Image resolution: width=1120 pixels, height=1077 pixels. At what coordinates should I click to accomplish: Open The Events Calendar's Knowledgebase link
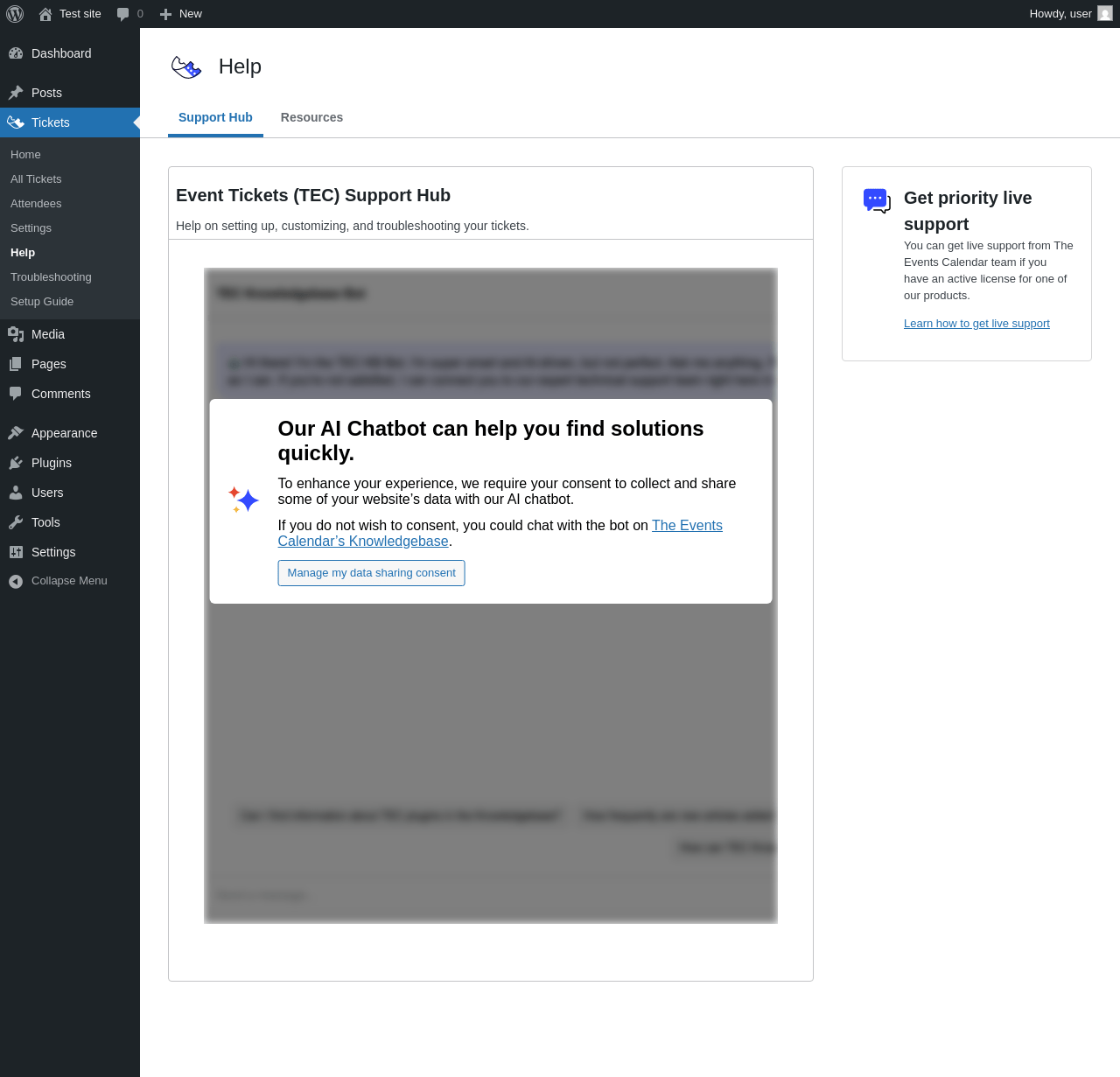500,533
